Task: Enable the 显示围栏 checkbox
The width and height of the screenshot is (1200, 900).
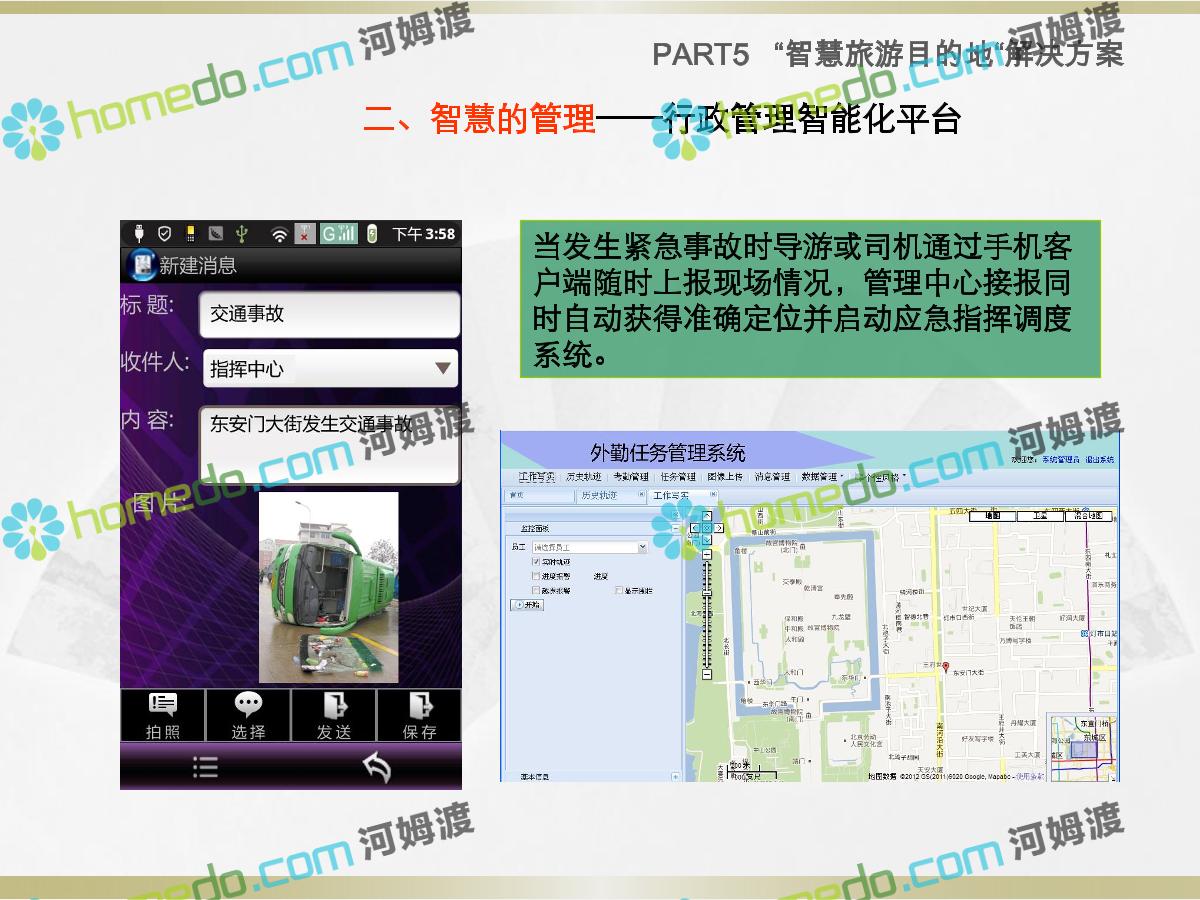Action: [619, 590]
